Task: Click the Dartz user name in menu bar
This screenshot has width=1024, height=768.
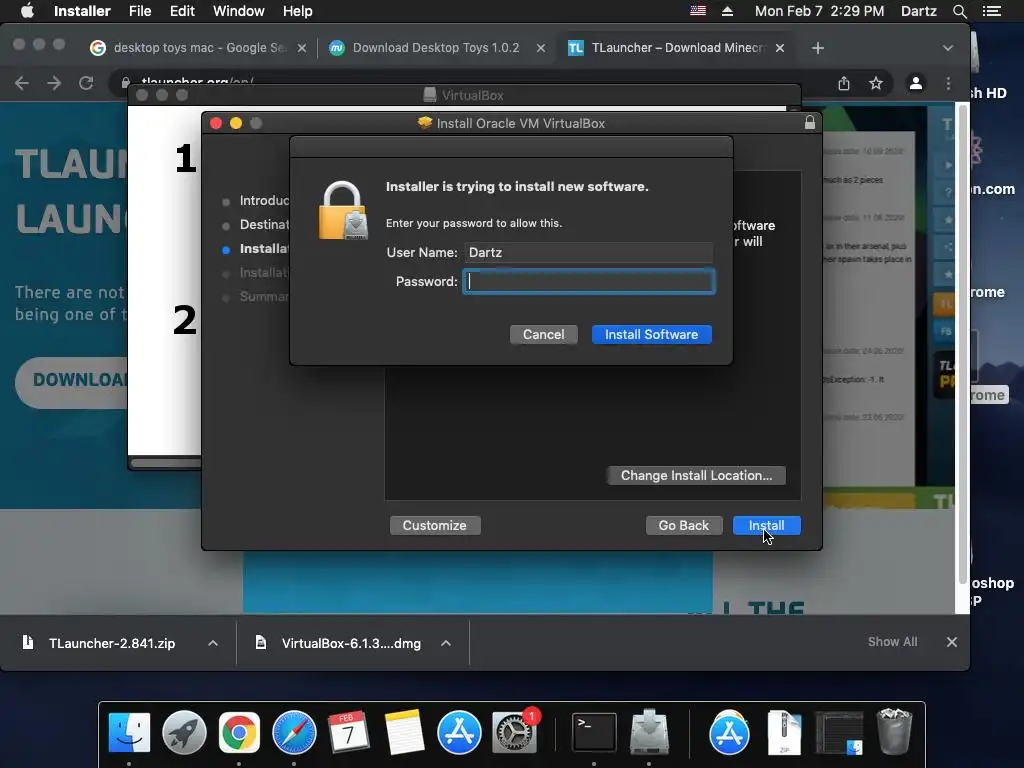Action: [918, 11]
